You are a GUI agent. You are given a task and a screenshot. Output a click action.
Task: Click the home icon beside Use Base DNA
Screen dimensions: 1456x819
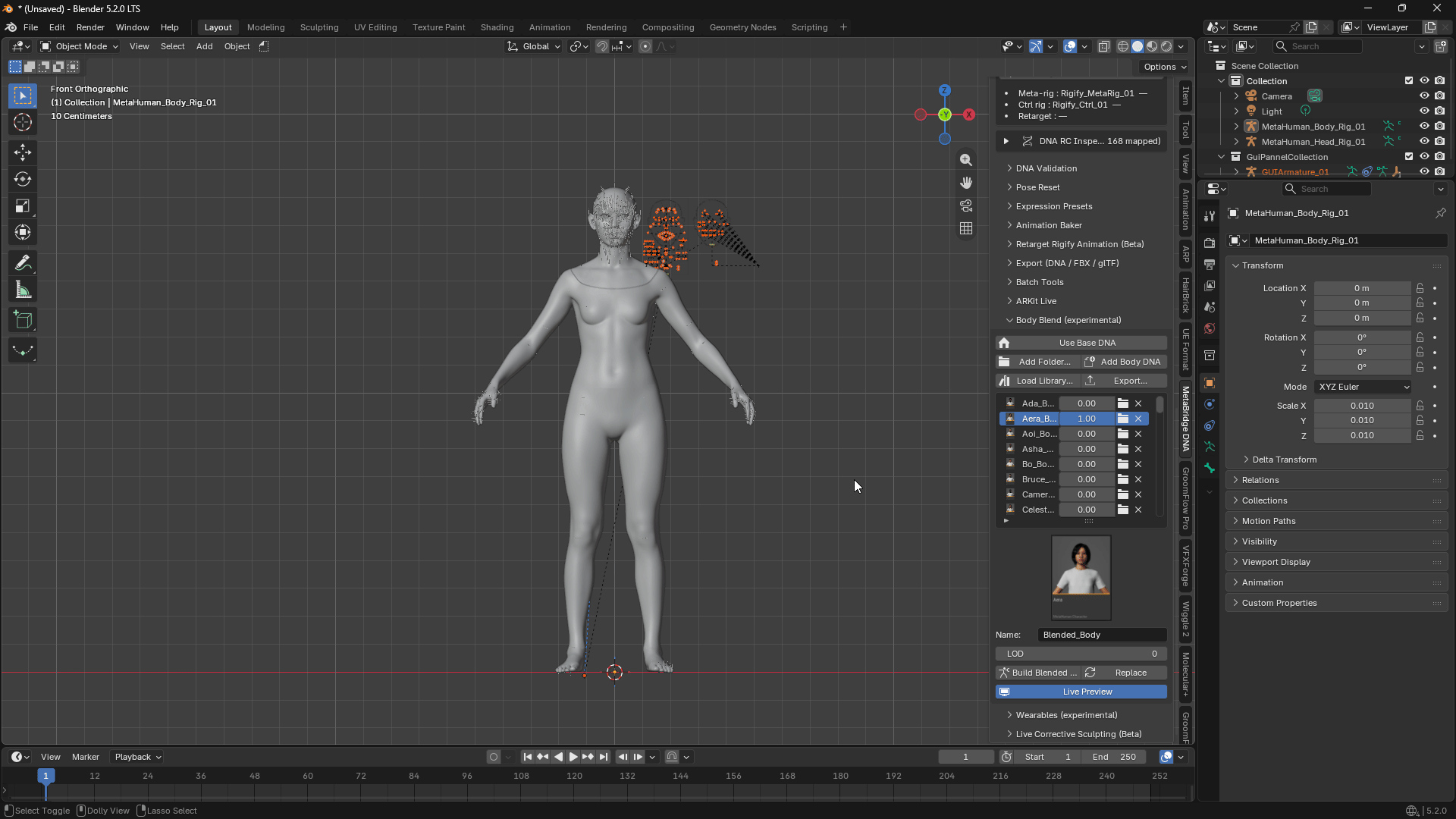[x=1005, y=343]
